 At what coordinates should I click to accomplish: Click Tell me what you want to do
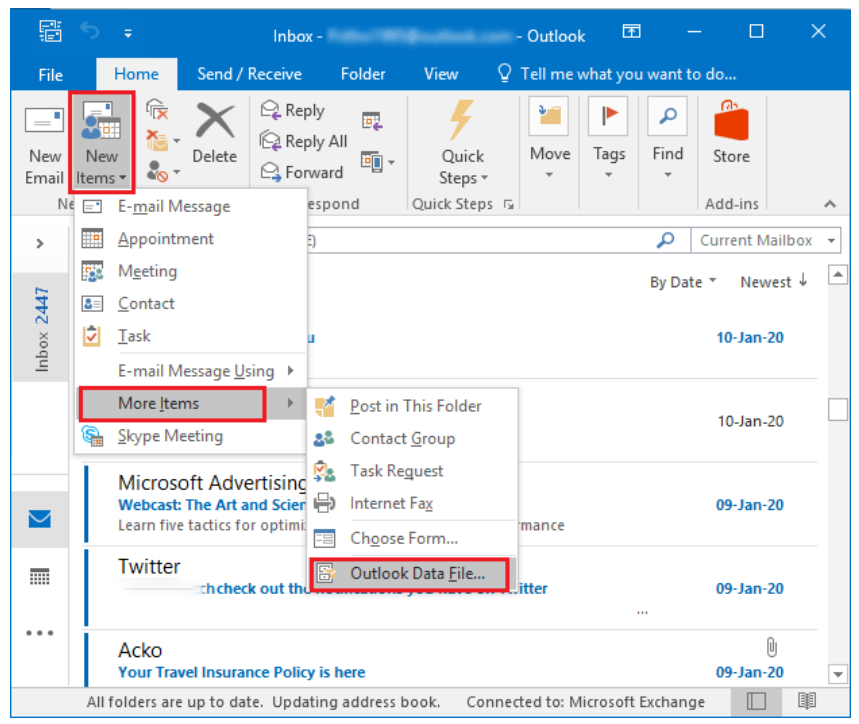(617, 74)
